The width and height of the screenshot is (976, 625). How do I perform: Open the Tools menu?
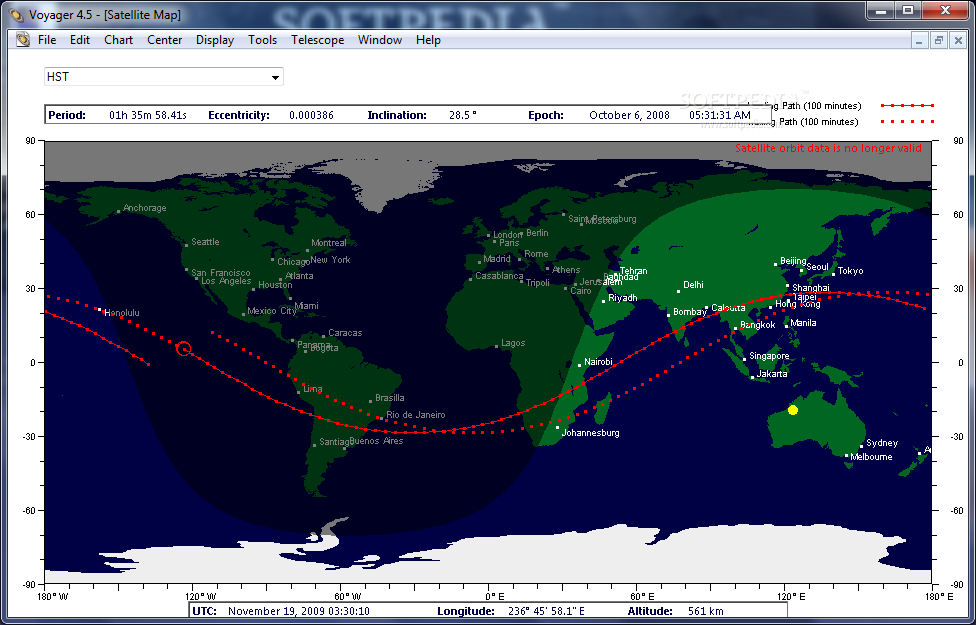point(262,40)
